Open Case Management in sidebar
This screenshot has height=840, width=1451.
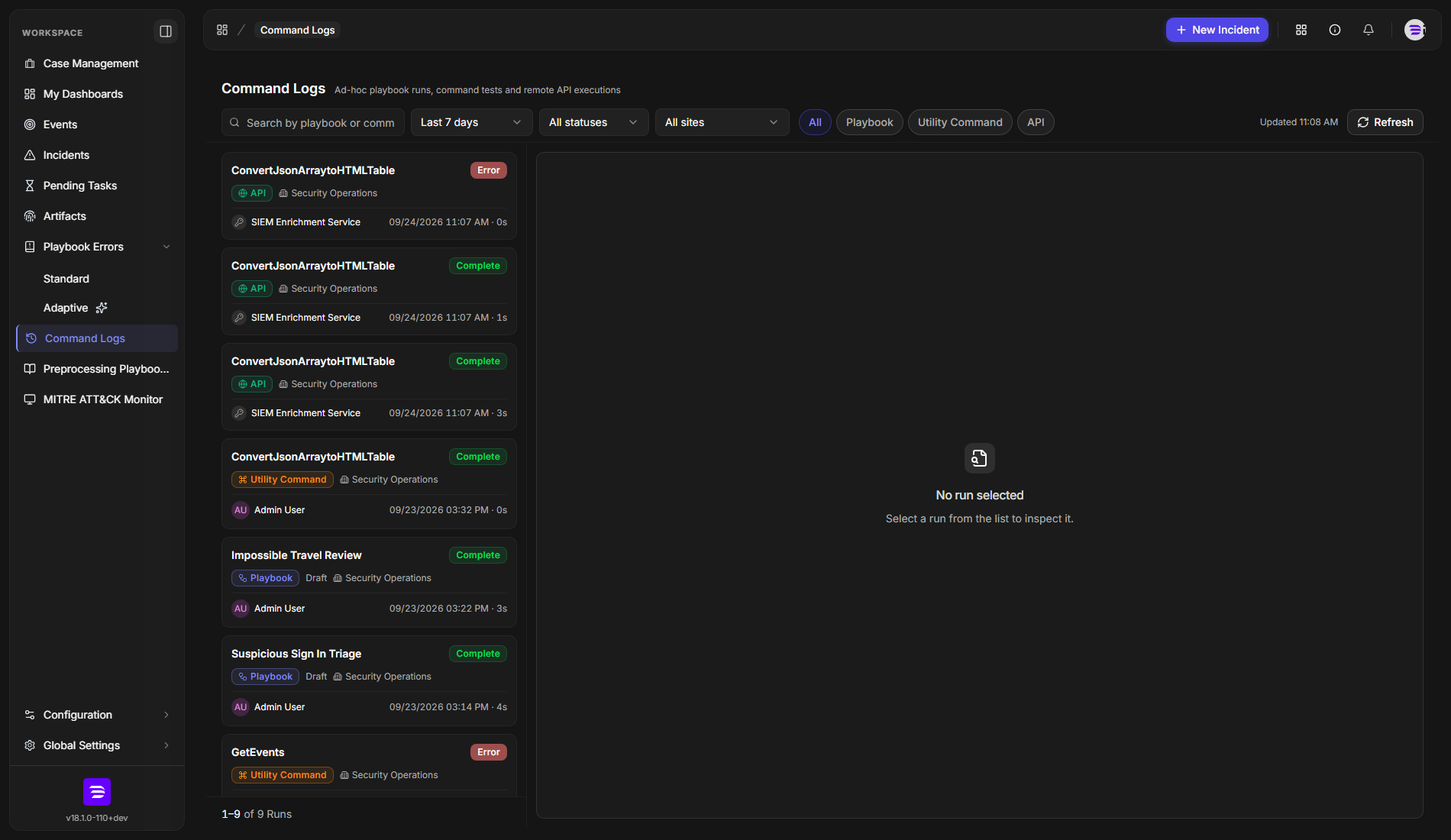coord(97,63)
